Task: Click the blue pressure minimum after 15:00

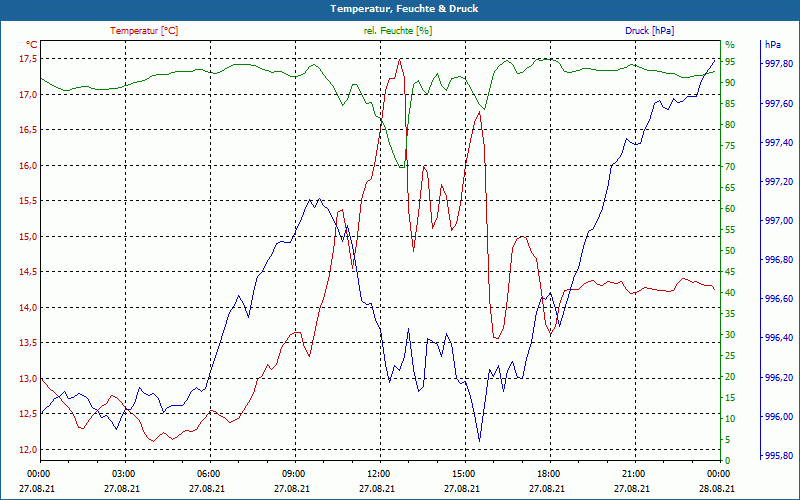Action: 480,440
